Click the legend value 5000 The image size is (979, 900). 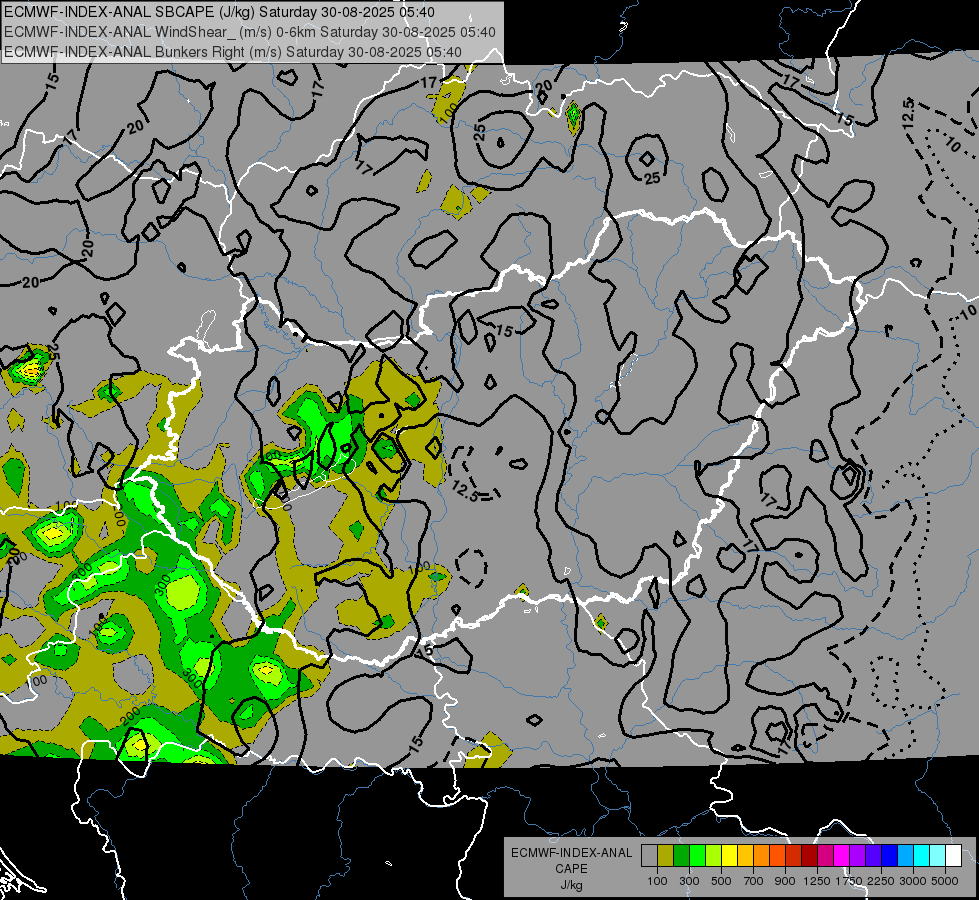[x=945, y=881]
